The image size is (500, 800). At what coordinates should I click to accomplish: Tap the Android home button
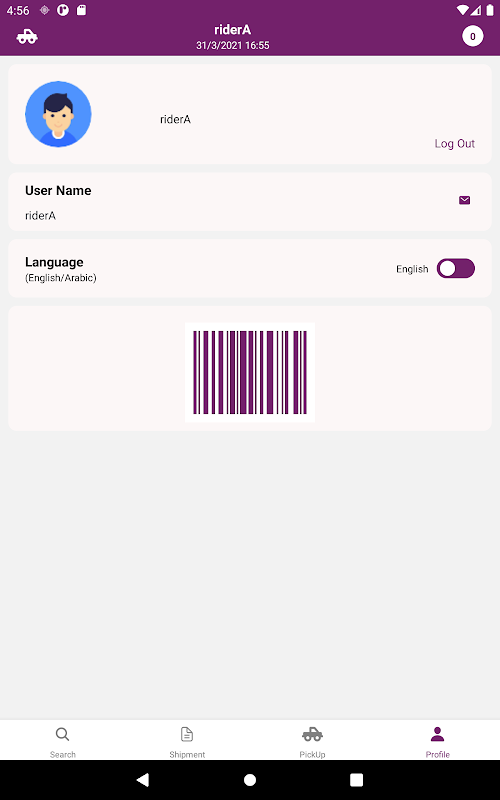(250, 780)
